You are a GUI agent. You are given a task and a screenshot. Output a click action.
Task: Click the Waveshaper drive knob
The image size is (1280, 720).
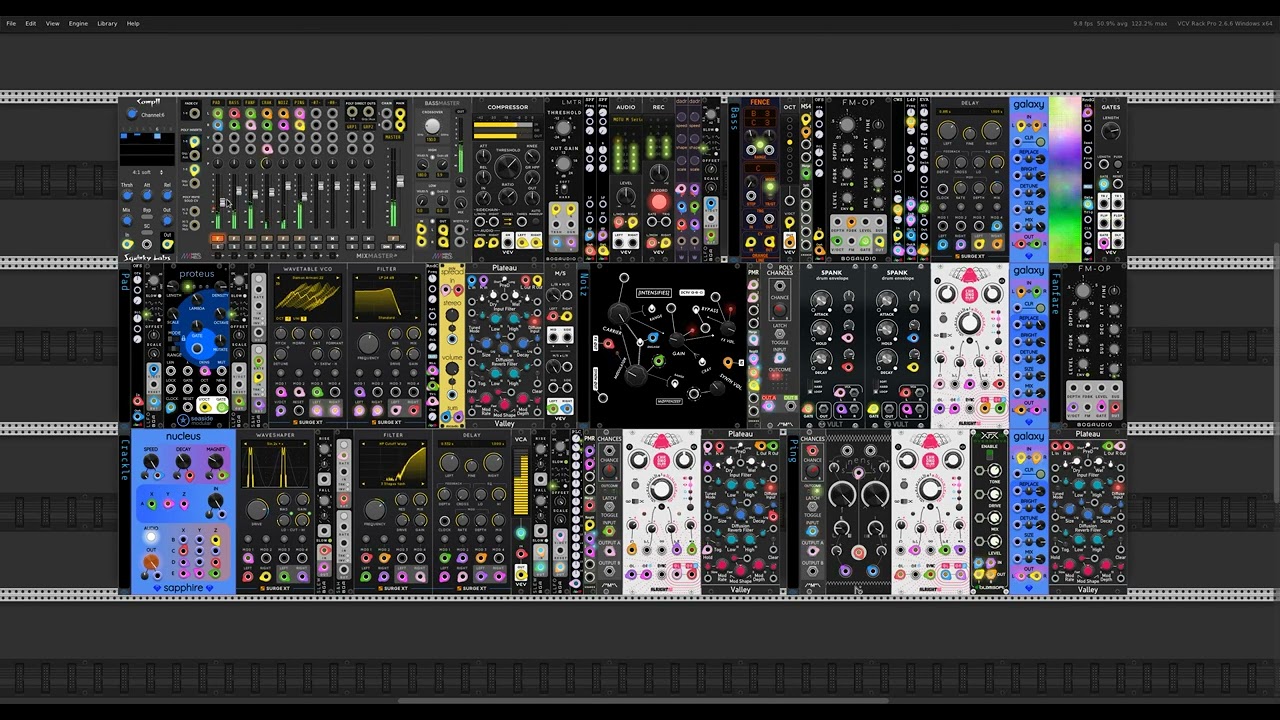point(257,509)
